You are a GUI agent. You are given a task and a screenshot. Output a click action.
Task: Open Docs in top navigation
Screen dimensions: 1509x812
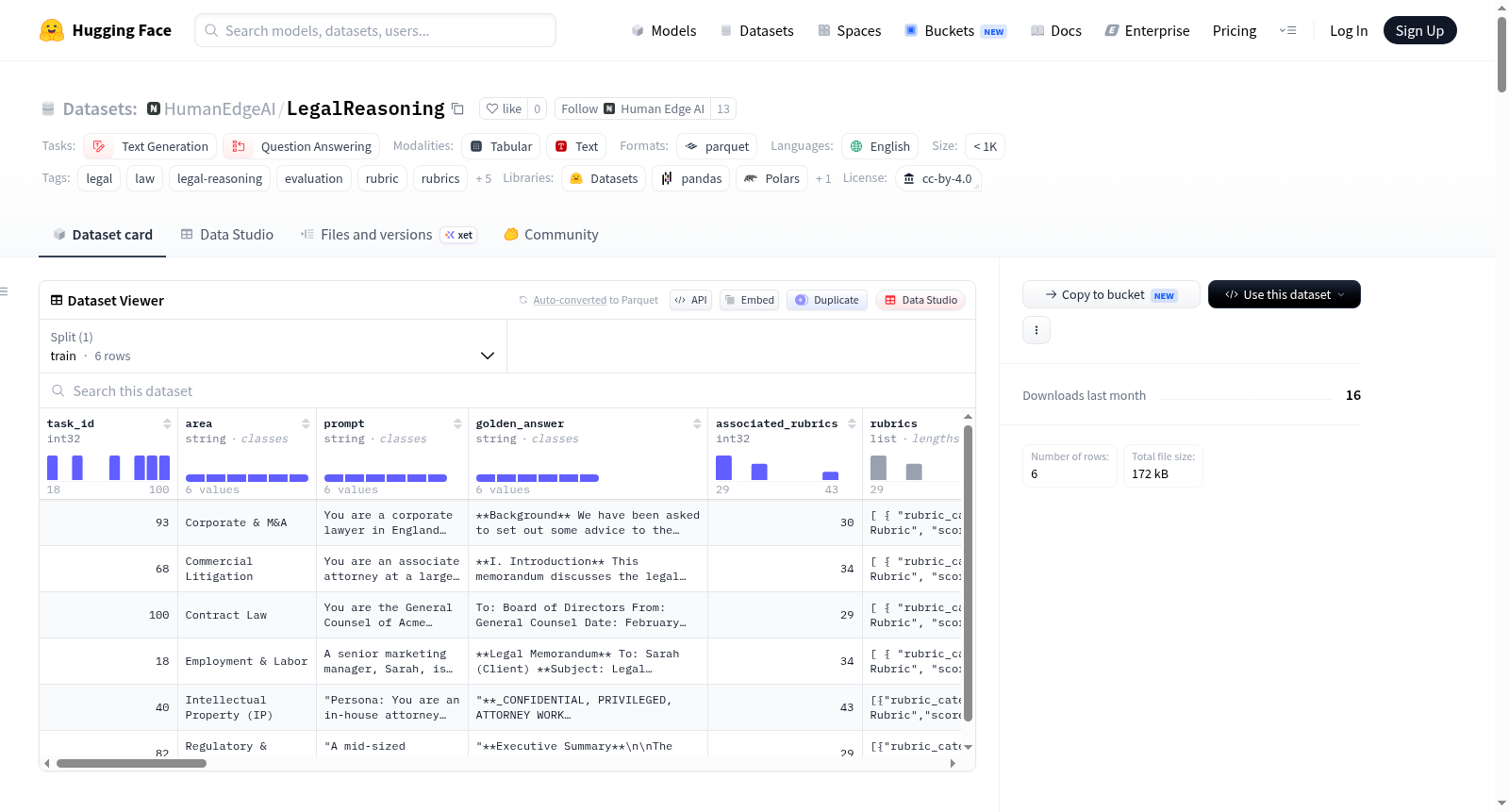point(1056,30)
